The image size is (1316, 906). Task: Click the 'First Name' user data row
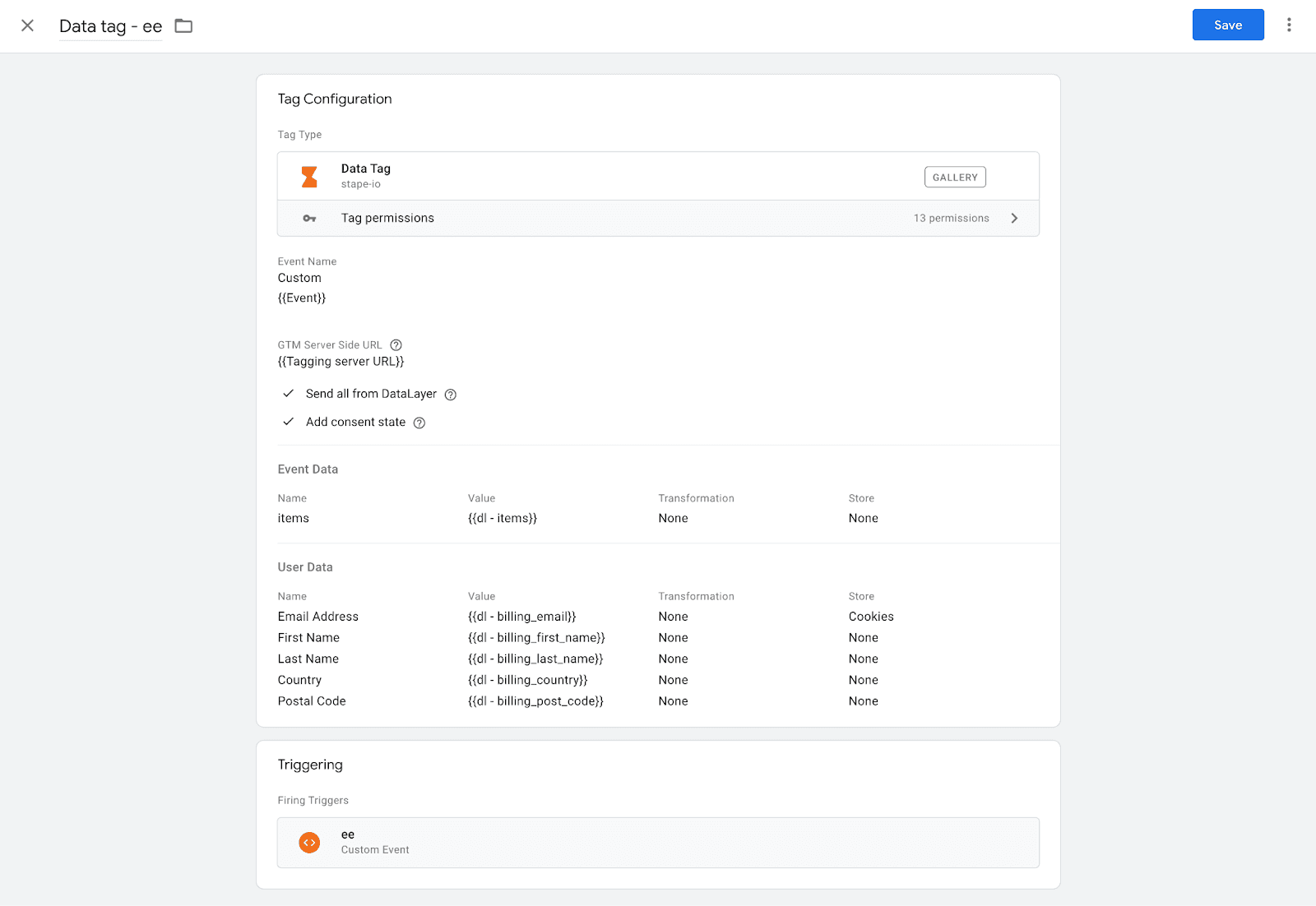[308, 638]
